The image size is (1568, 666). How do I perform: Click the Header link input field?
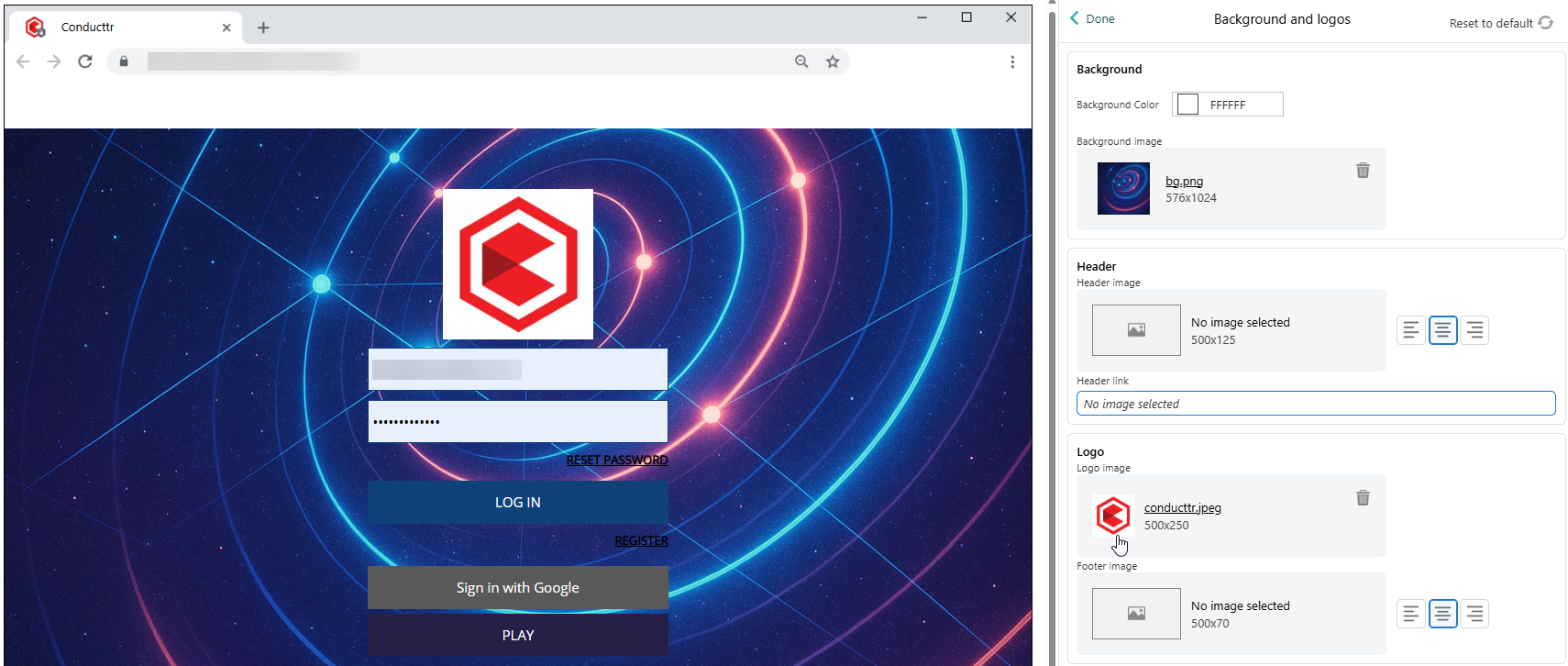pos(1316,404)
